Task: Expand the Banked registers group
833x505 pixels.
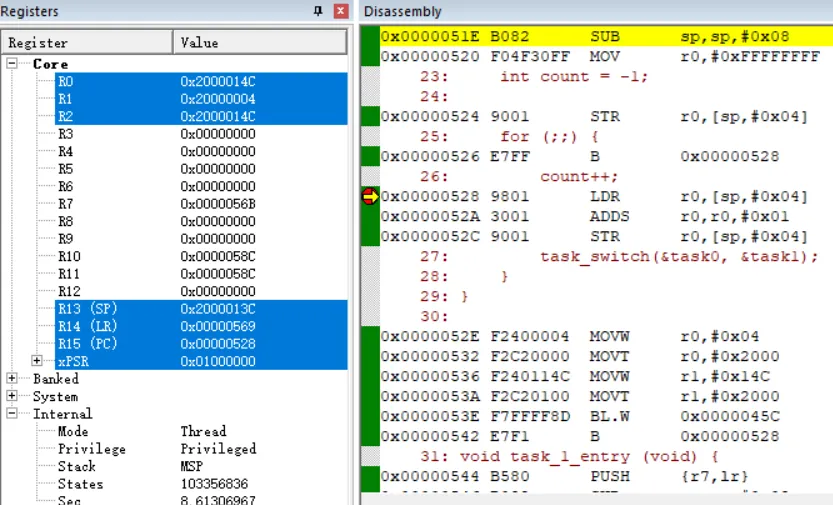Action: pos(13,379)
